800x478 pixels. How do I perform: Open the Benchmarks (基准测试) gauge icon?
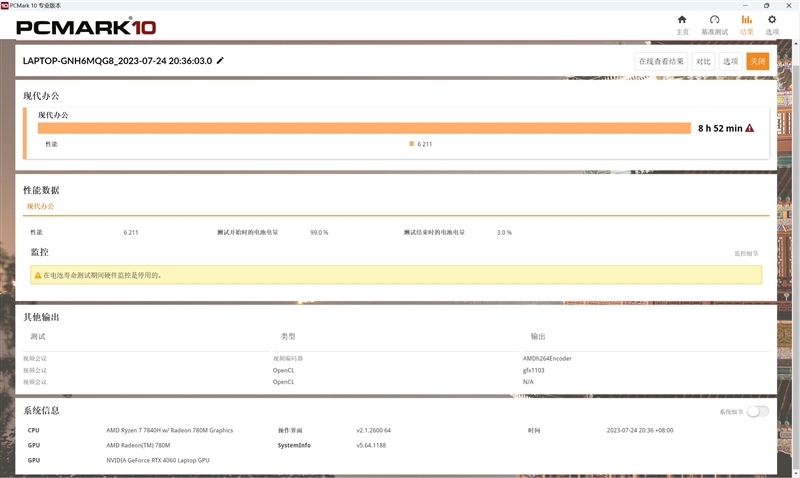pyautogui.click(x=714, y=24)
